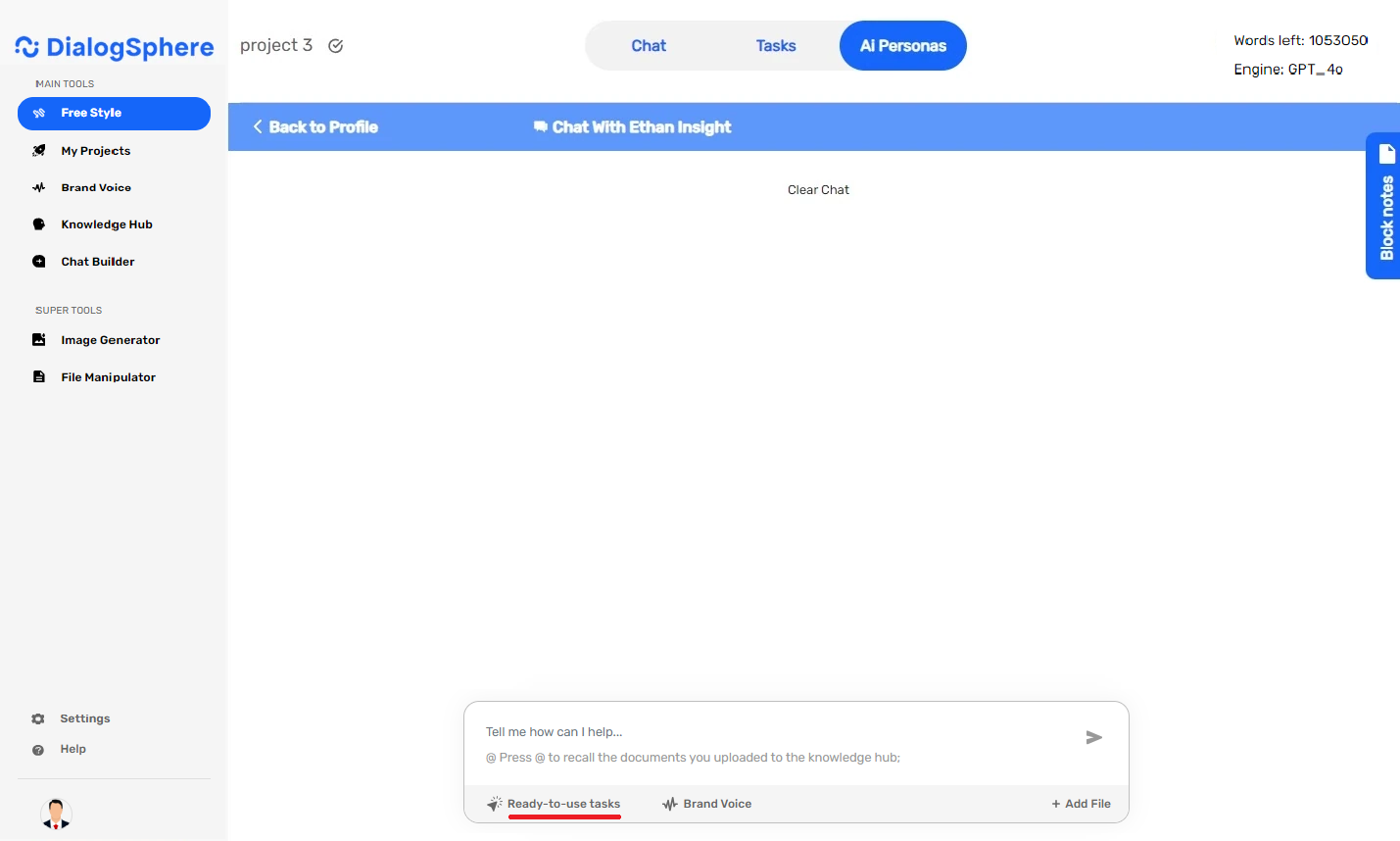Select Free Style in main tools
The image size is (1400, 841).
pyautogui.click(x=114, y=114)
